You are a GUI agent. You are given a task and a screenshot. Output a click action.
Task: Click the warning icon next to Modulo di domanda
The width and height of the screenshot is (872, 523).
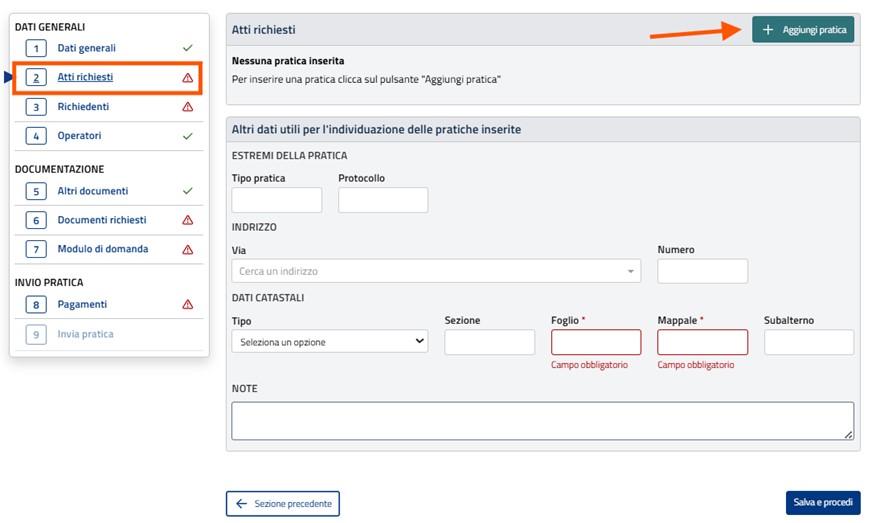click(187, 250)
